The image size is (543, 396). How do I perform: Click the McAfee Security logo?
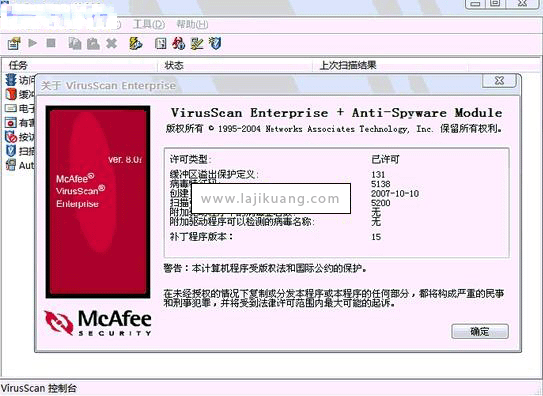click(x=98, y=323)
